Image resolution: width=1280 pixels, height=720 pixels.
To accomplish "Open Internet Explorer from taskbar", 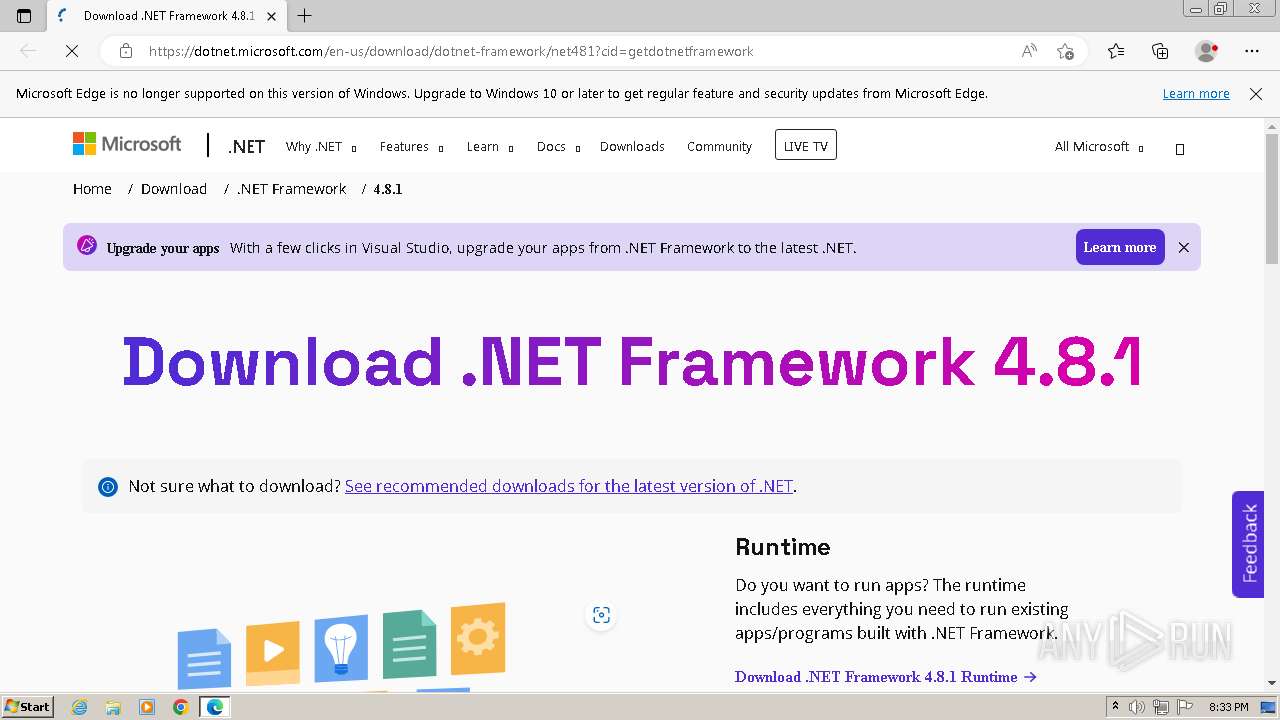I will 80,707.
